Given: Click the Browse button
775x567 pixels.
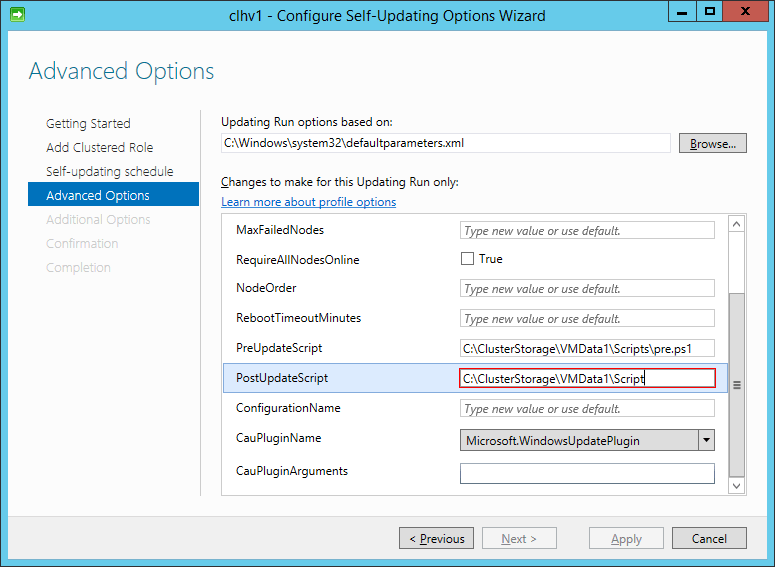Looking at the screenshot, I should tap(713, 143).
